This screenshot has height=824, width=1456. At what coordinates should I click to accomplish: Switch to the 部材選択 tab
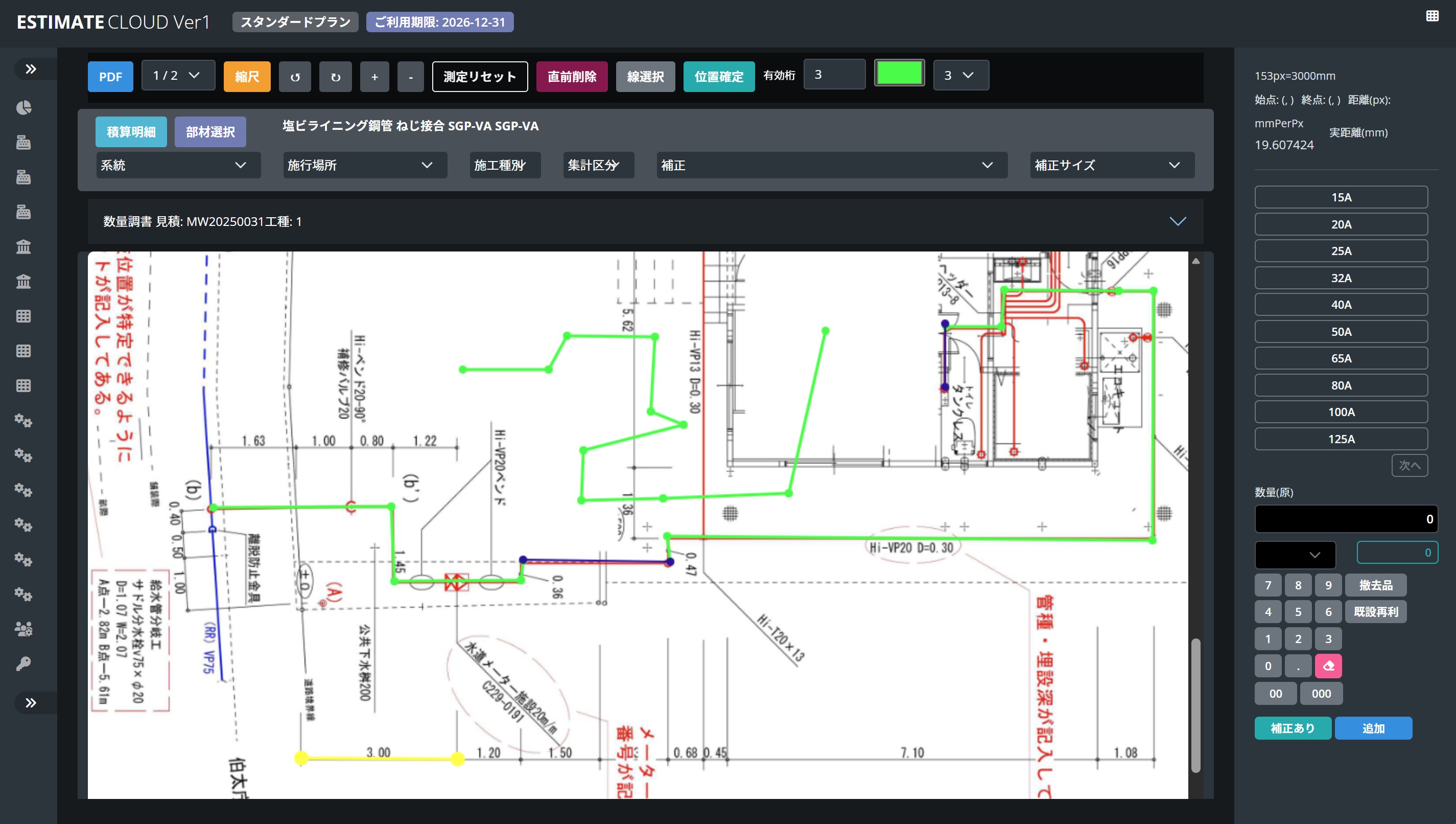point(210,132)
